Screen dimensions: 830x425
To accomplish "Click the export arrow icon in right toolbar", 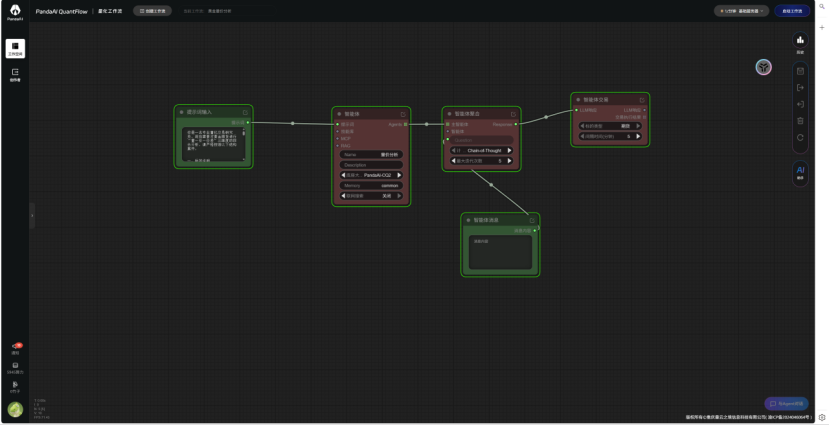I will (x=800, y=88).
